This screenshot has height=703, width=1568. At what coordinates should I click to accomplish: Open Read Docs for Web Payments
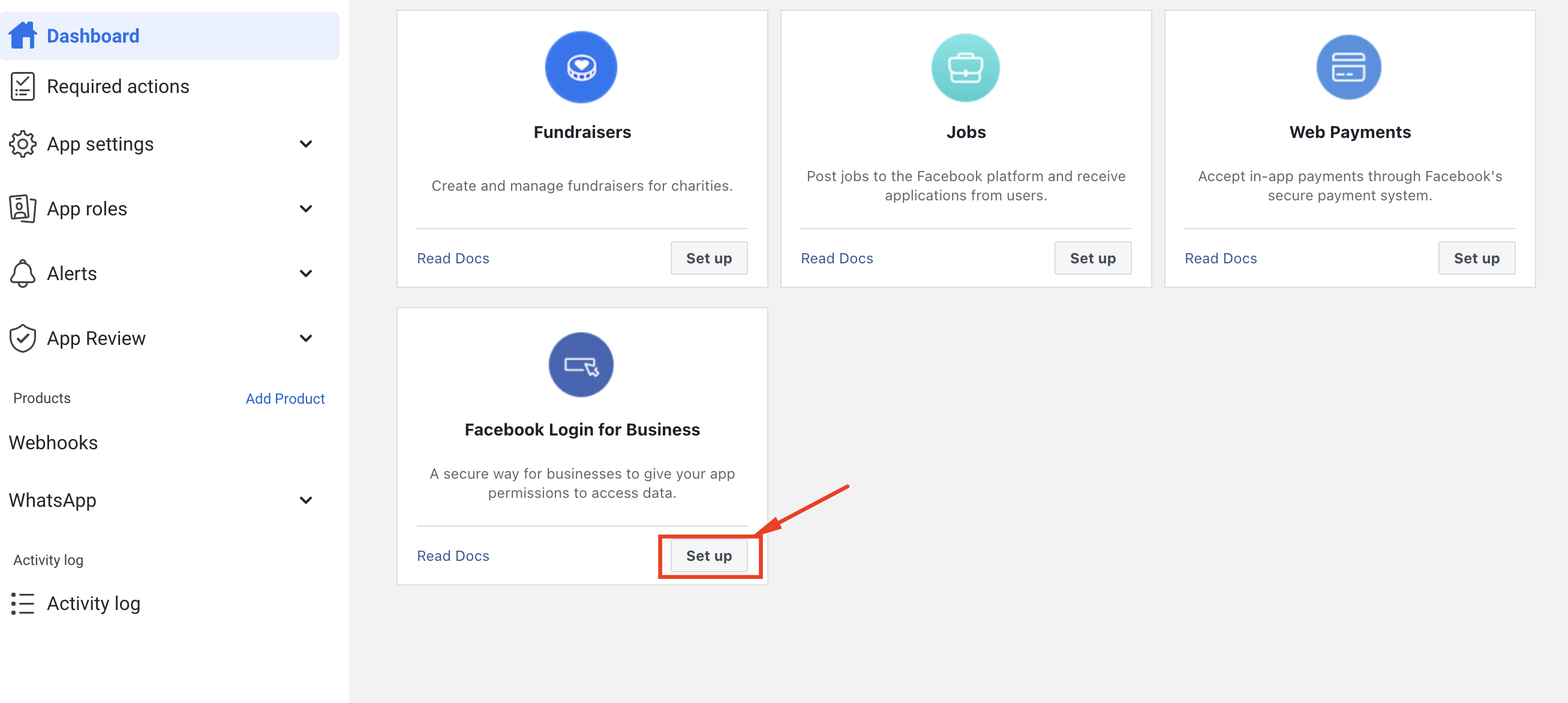(1221, 258)
